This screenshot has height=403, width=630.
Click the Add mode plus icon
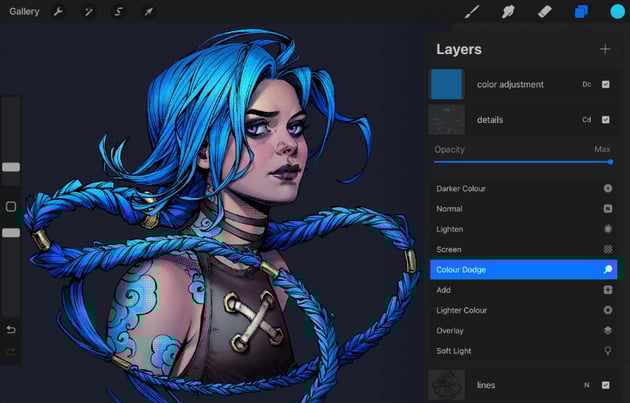coord(608,290)
